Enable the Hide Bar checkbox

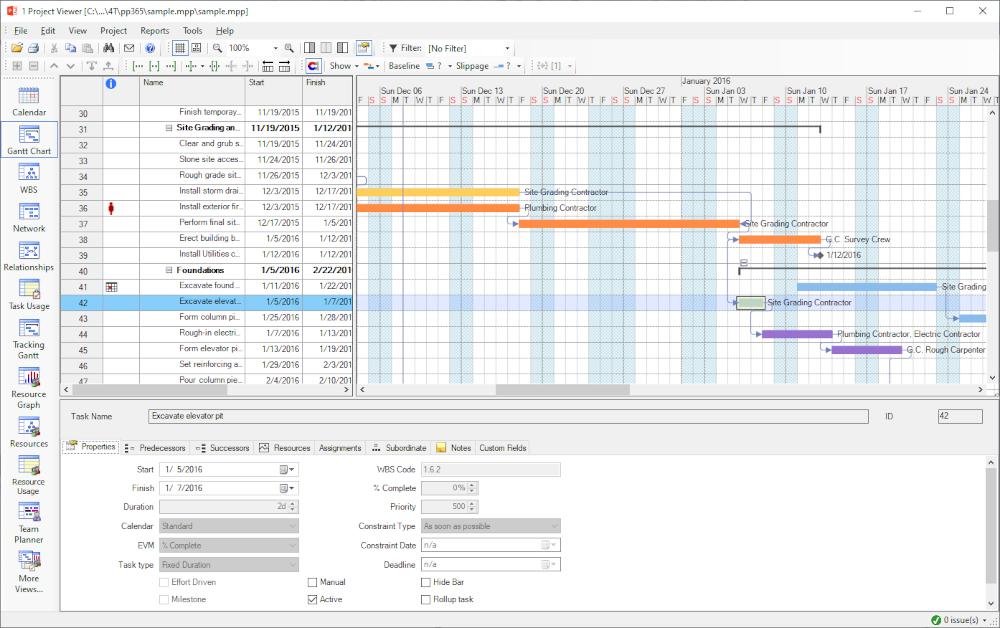point(426,582)
